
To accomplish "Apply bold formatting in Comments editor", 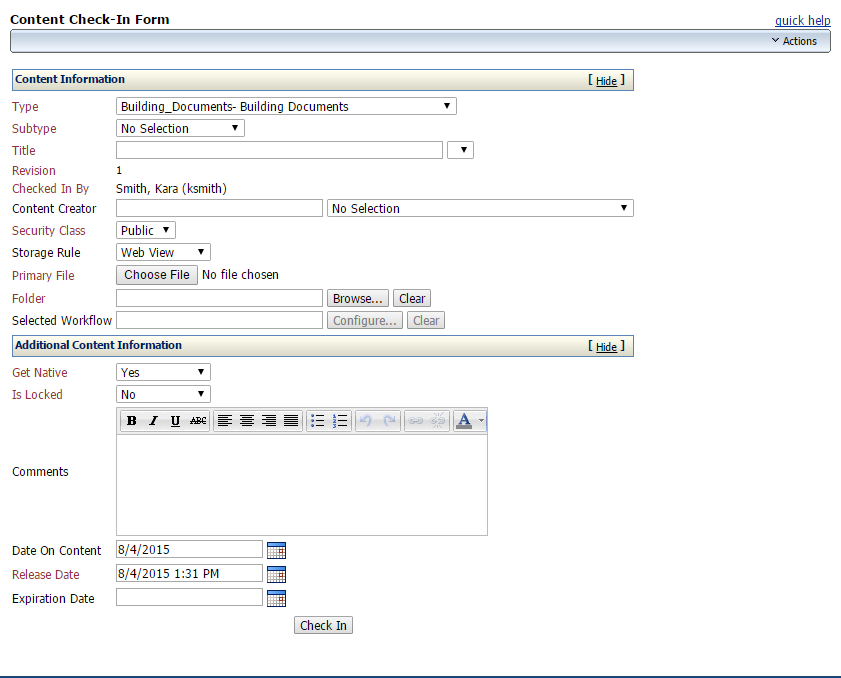I will coord(131,420).
